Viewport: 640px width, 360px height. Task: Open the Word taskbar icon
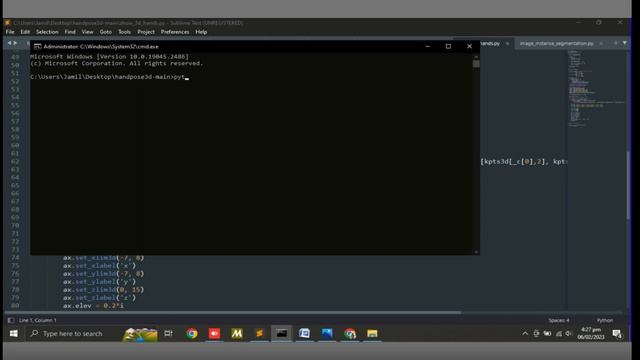tap(304, 333)
